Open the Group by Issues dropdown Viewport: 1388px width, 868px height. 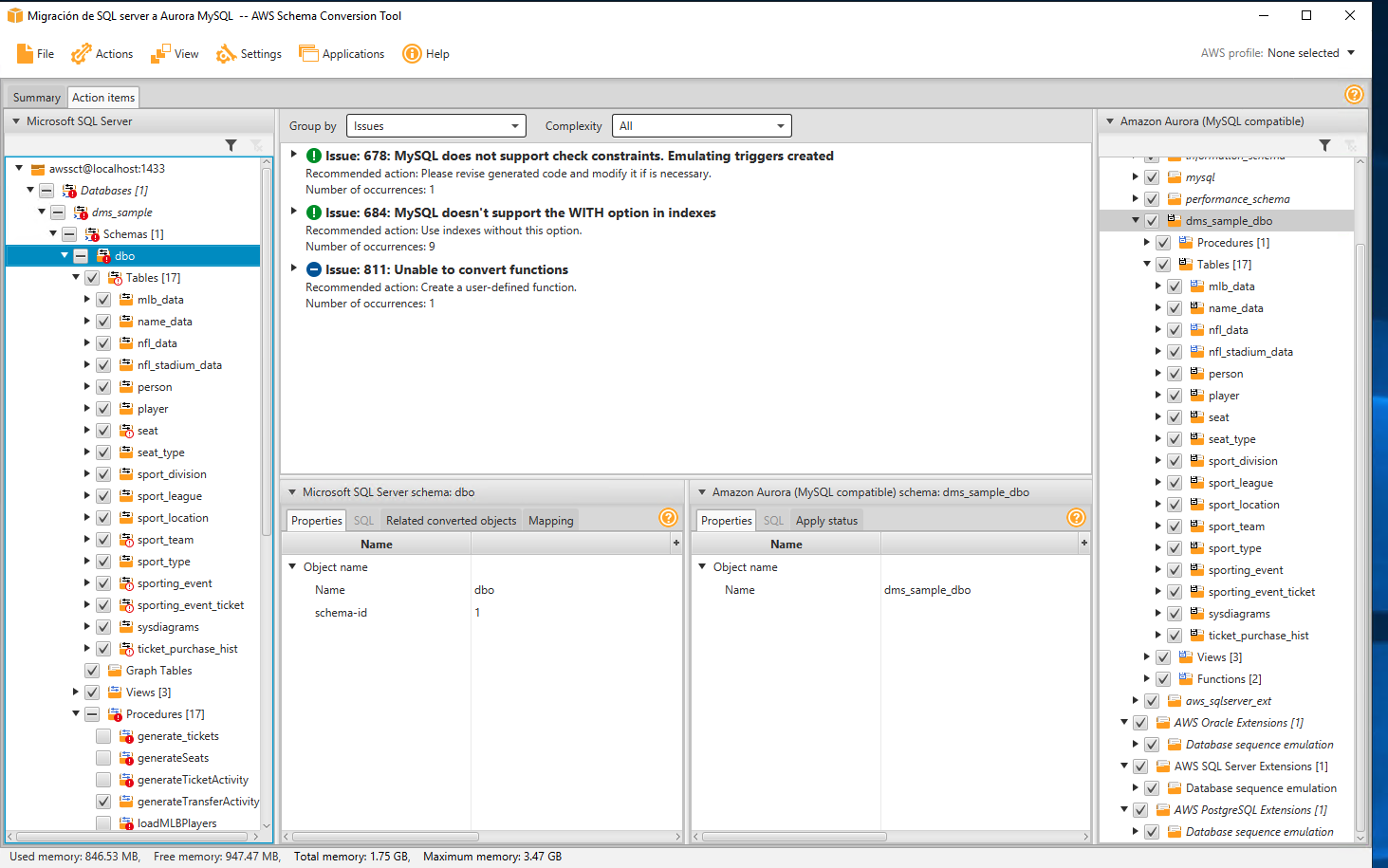tap(436, 126)
